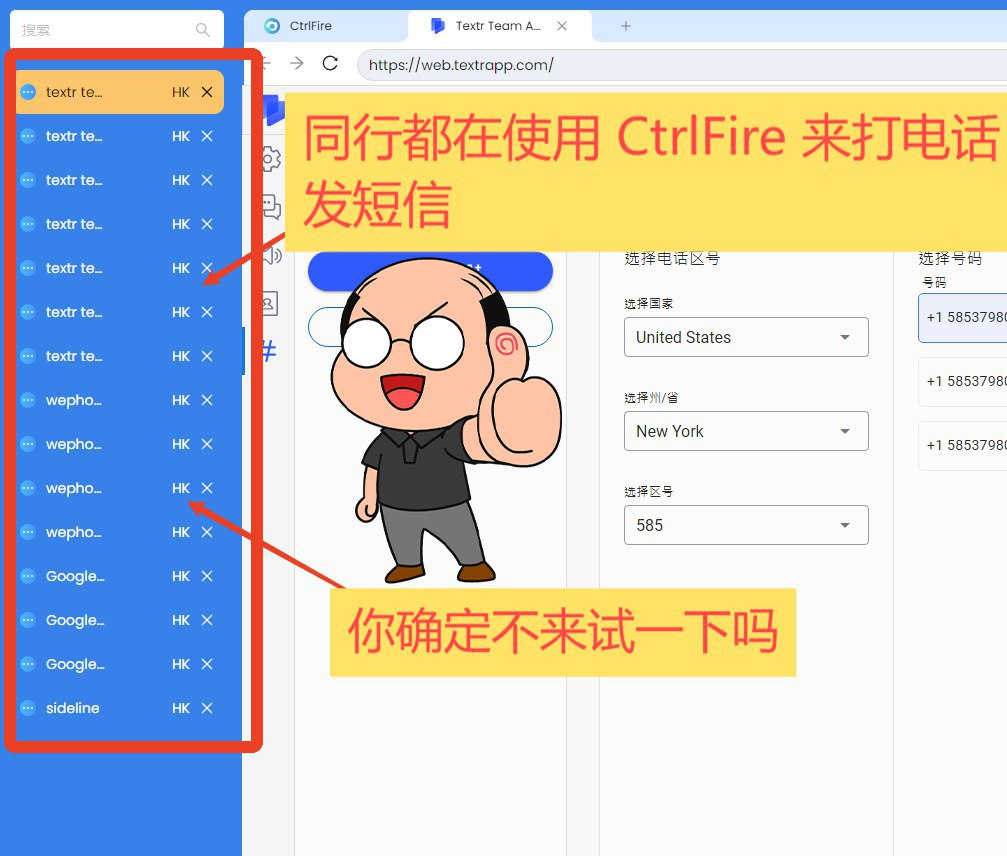Open the 585 area code dropdown
The height and width of the screenshot is (856, 1007).
click(746, 525)
